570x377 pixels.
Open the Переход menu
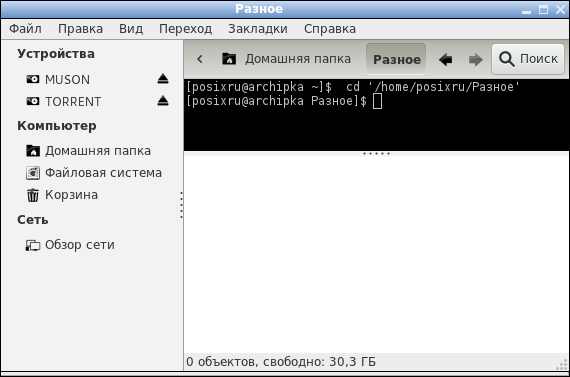click(185, 29)
